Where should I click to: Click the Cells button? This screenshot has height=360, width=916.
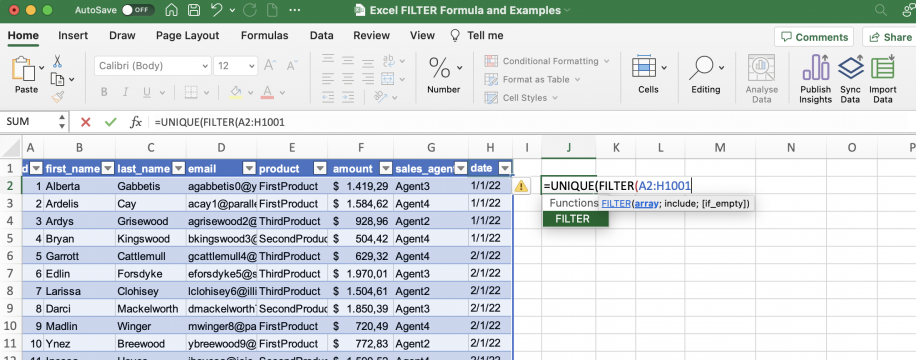(648, 74)
